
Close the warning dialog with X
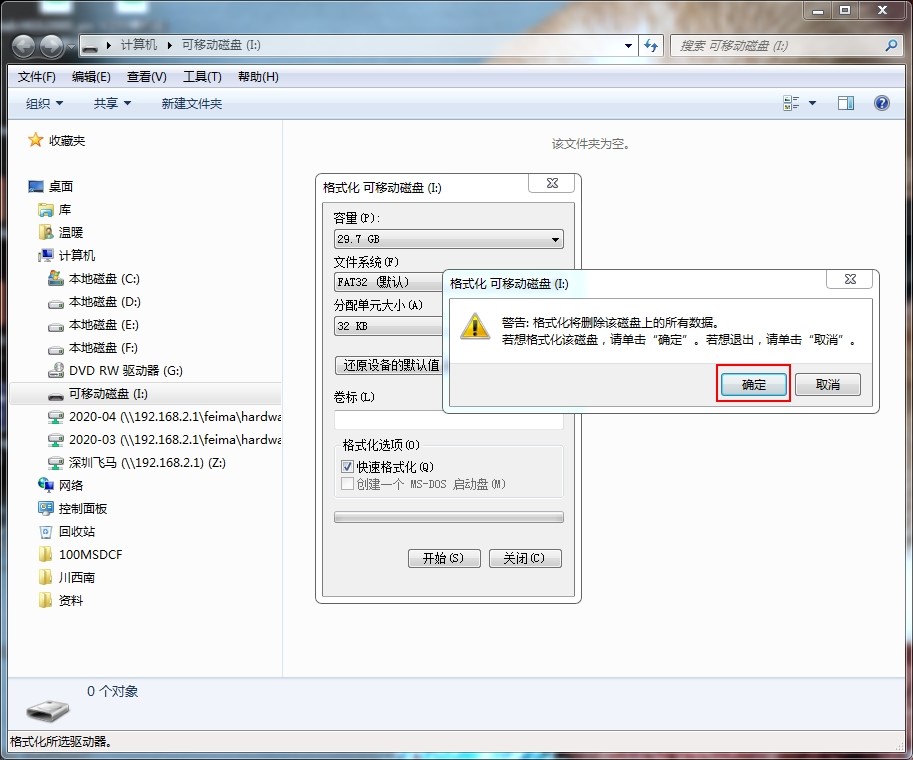coord(850,279)
